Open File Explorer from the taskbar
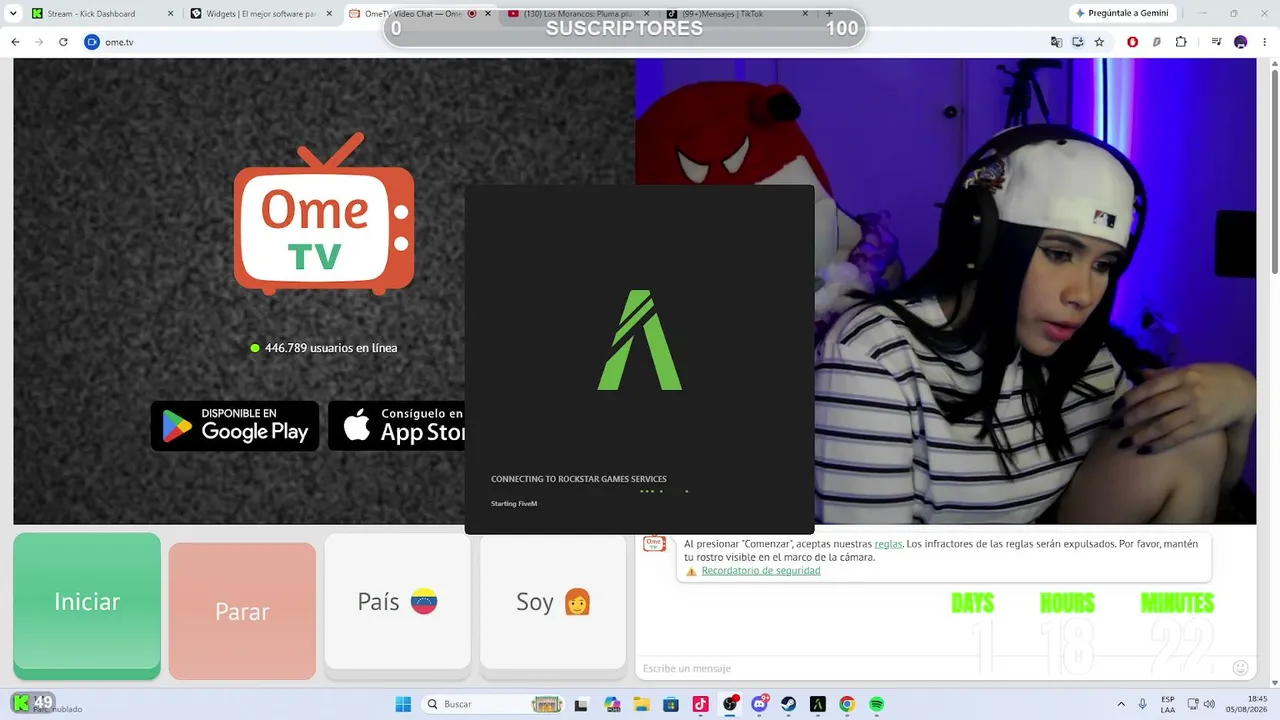1280x720 pixels. tap(641, 704)
